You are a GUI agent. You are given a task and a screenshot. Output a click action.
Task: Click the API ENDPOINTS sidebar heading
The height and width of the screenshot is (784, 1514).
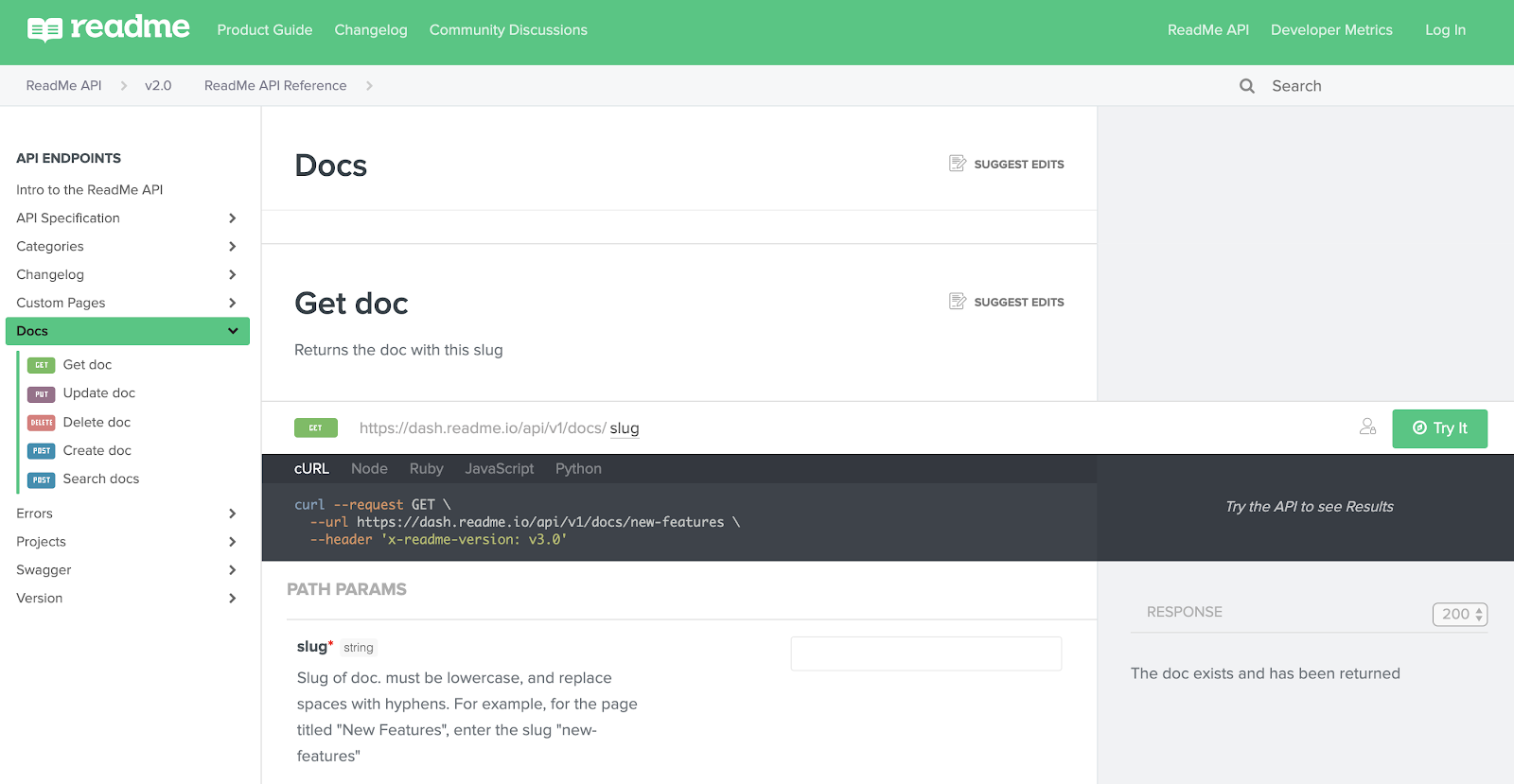coord(68,158)
